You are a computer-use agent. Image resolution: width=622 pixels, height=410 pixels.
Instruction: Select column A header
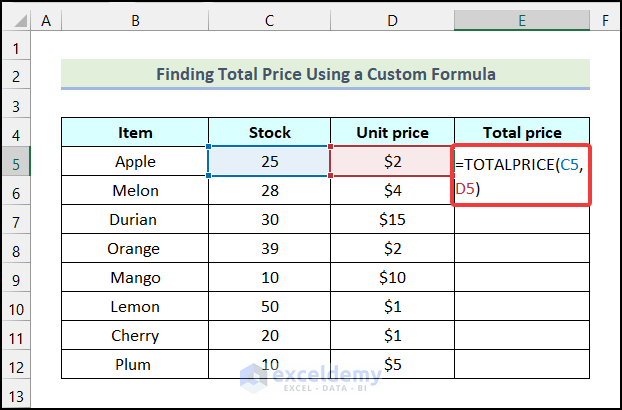pos(47,19)
